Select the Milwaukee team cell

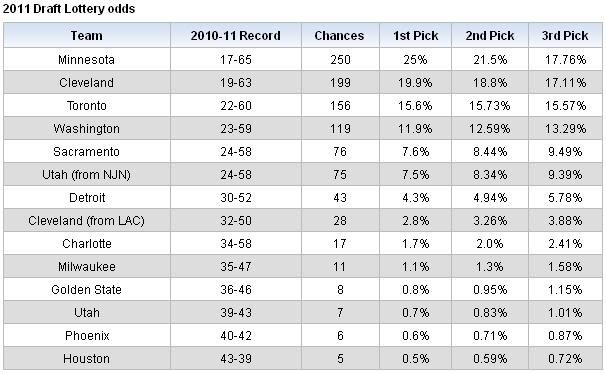(x=87, y=267)
